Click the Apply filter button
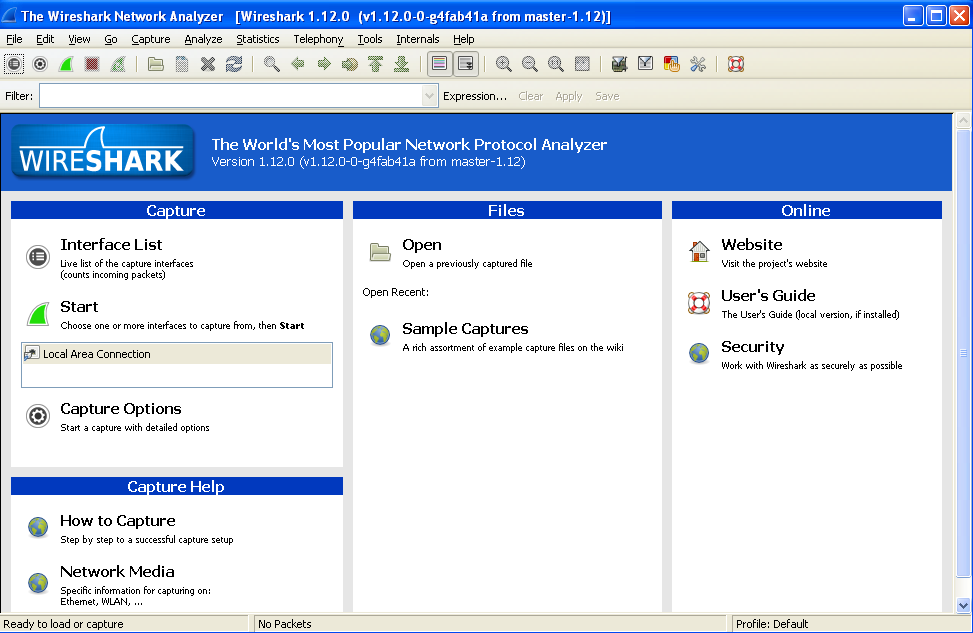The image size is (973, 633). click(568, 96)
